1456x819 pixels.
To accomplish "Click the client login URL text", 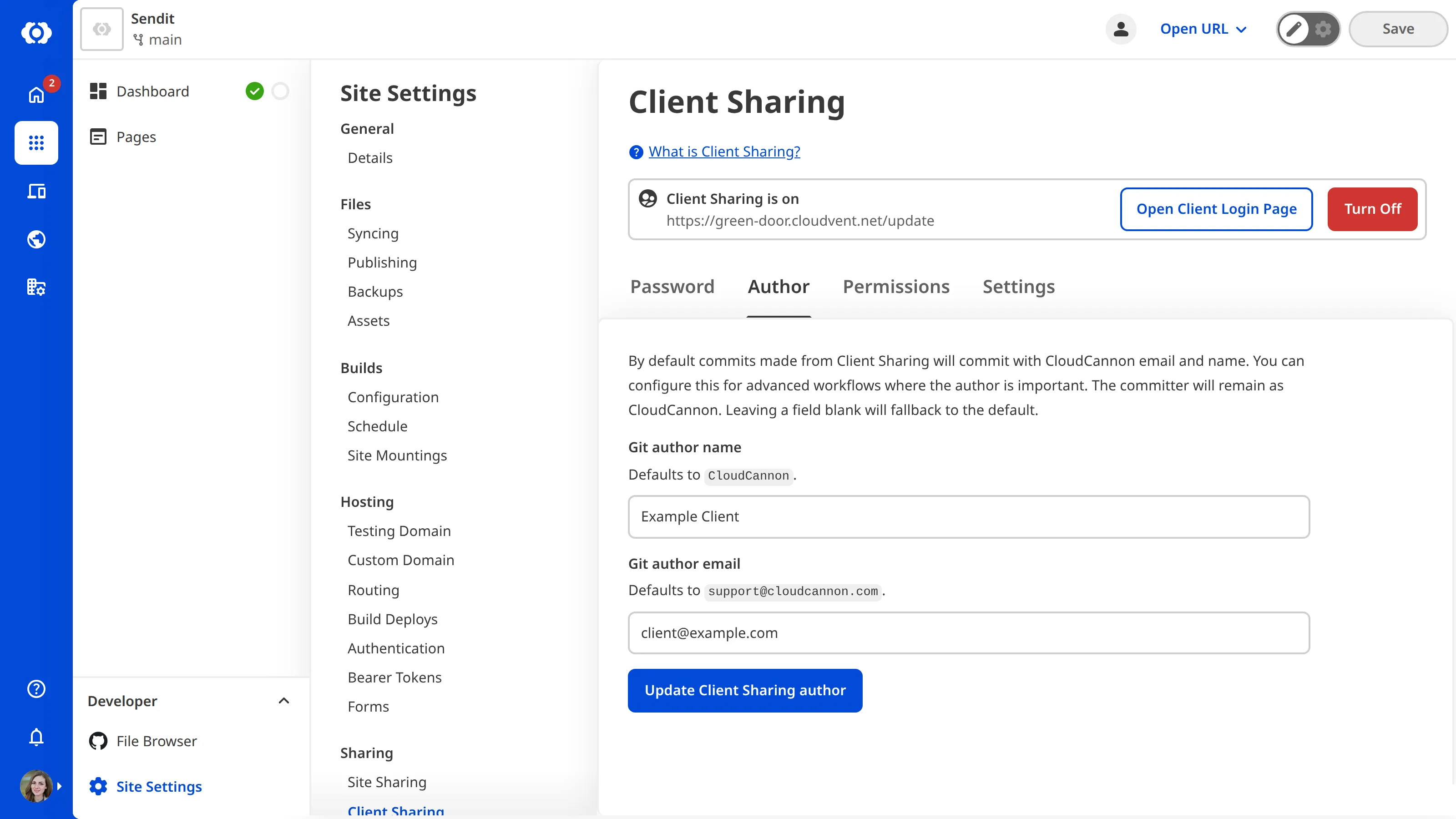I will pyautogui.click(x=800, y=221).
